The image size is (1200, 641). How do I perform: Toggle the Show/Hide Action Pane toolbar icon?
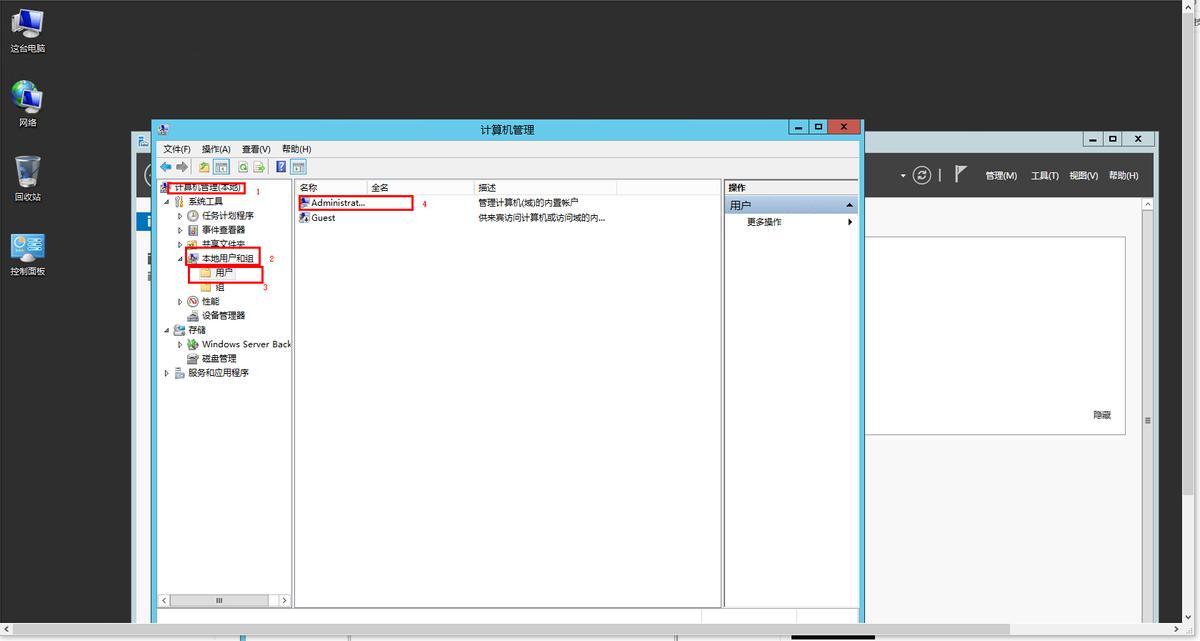(x=298, y=167)
